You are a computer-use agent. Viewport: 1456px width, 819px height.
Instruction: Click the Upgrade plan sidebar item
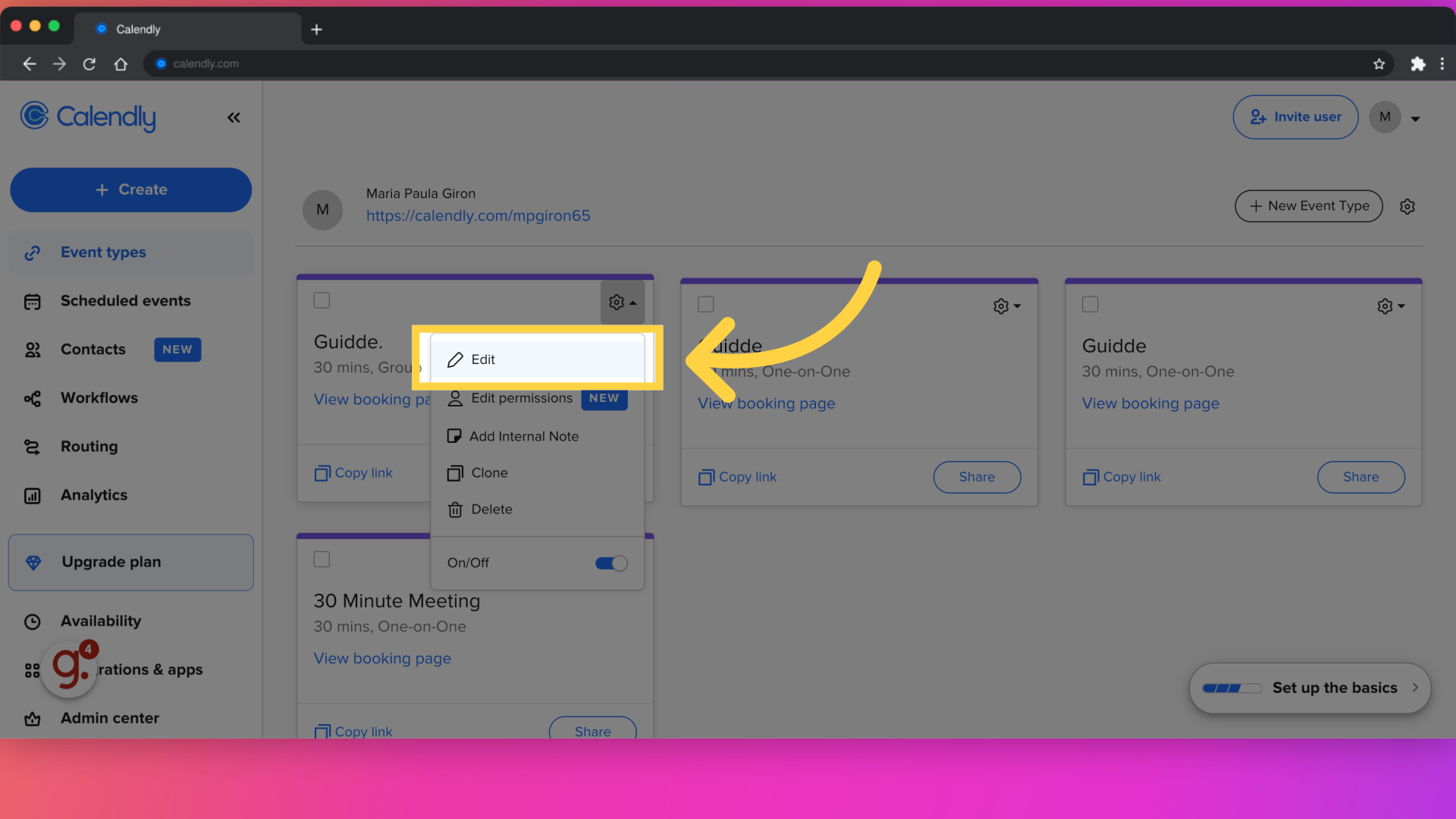click(x=130, y=562)
